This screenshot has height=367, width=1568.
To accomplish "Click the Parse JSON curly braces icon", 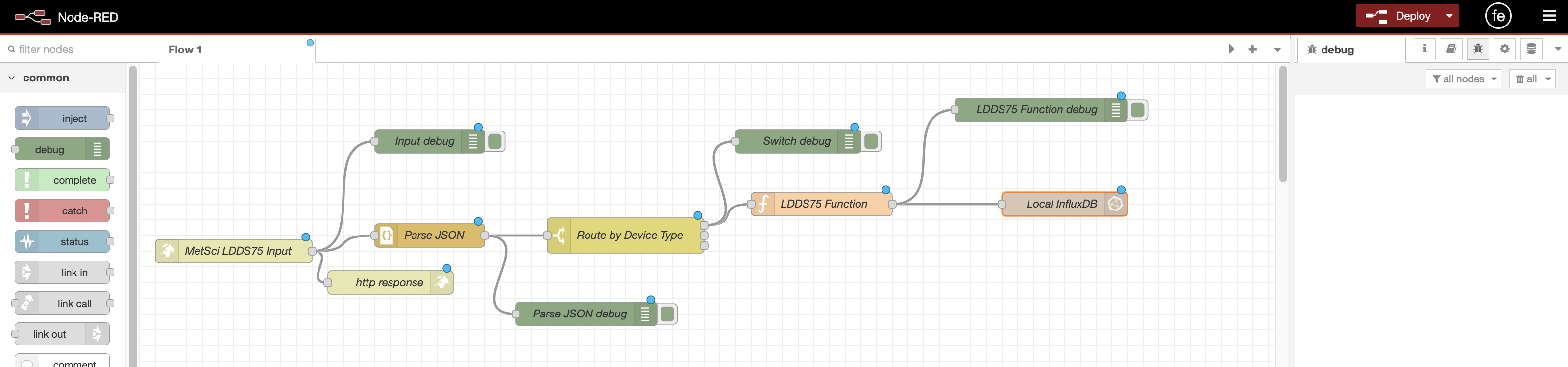I will pyautogui.click(x=387, y=236).
